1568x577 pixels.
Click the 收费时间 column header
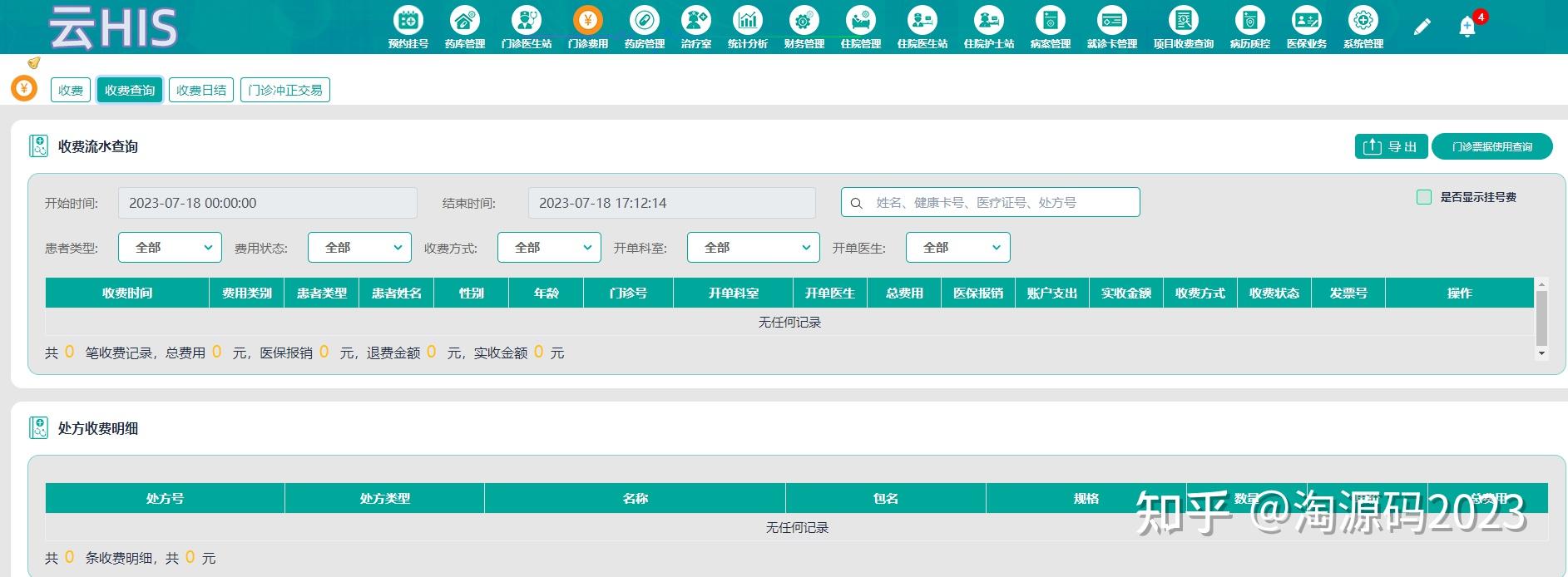click(127, 293)
